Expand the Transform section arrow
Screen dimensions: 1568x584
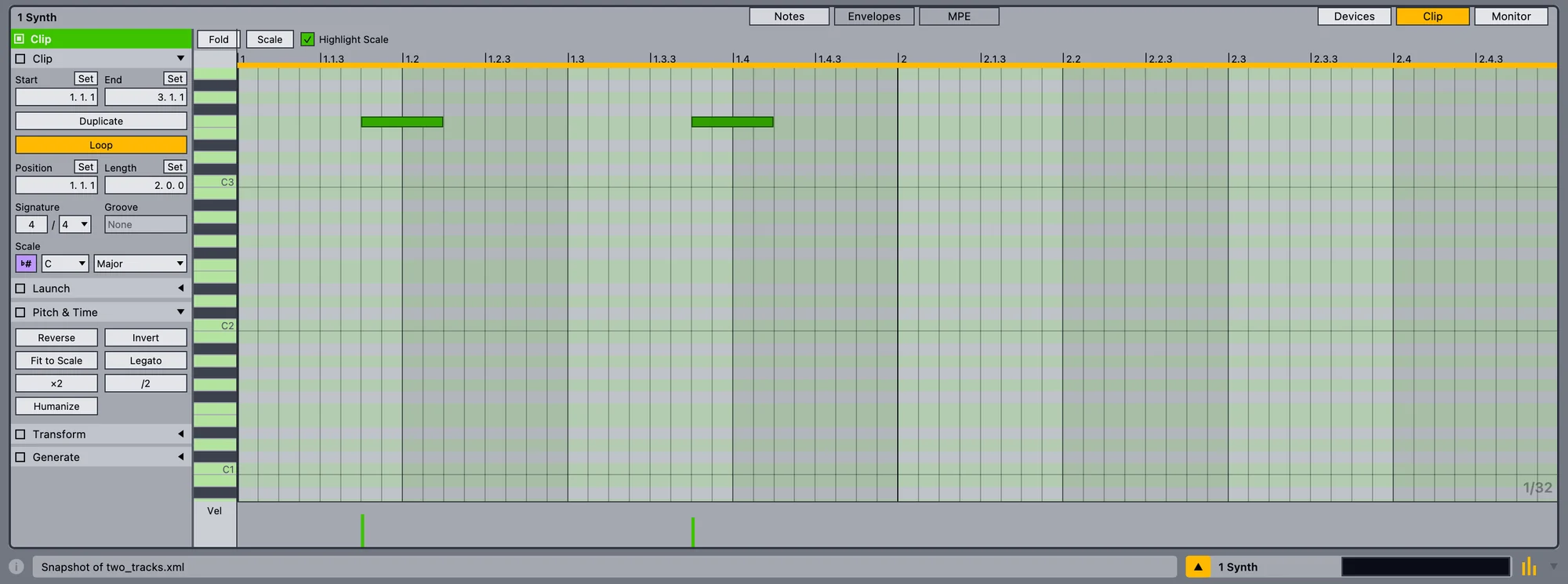pyautogui.click(x=180, y=434)
